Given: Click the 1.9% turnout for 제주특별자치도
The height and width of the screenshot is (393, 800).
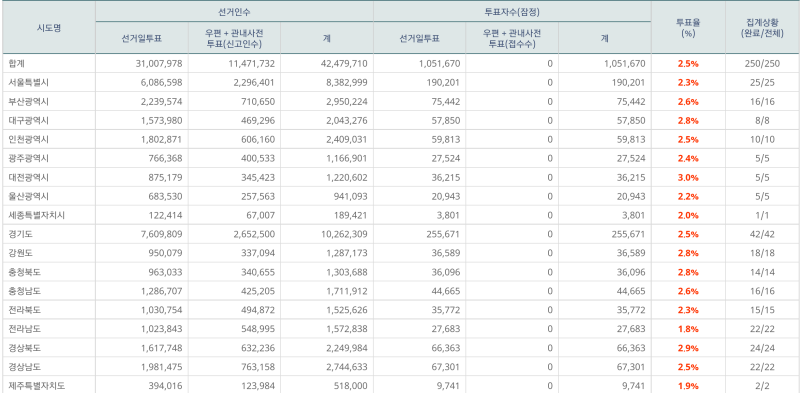Looking at the screenshot, I should pos(688,386).
